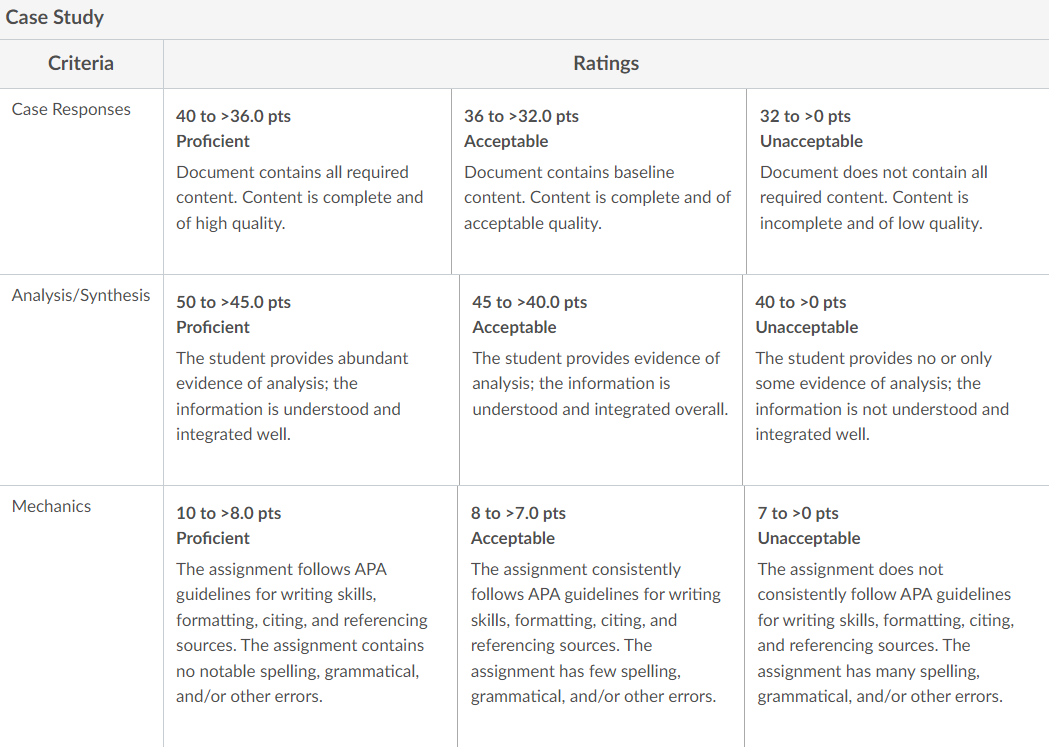Screen dimensions: 1049x747
Task: Select Unacceptable 7 to >0 pts rating
Action: click(x=897, y=617)
